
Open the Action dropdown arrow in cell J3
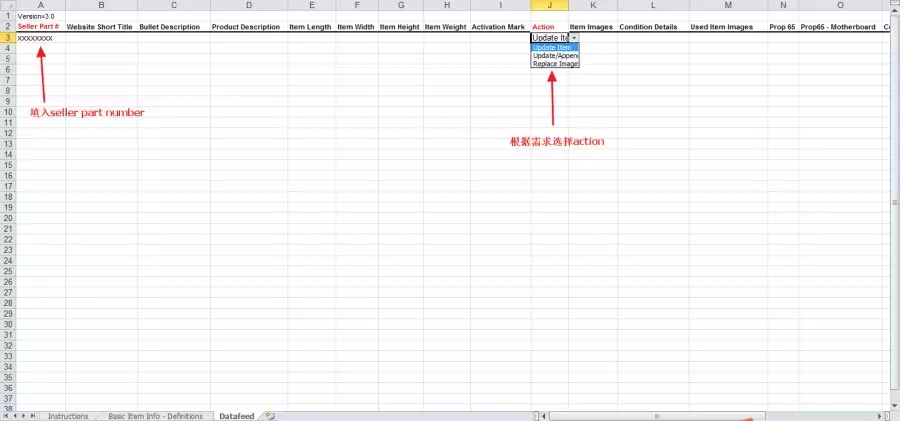point(574,38)
